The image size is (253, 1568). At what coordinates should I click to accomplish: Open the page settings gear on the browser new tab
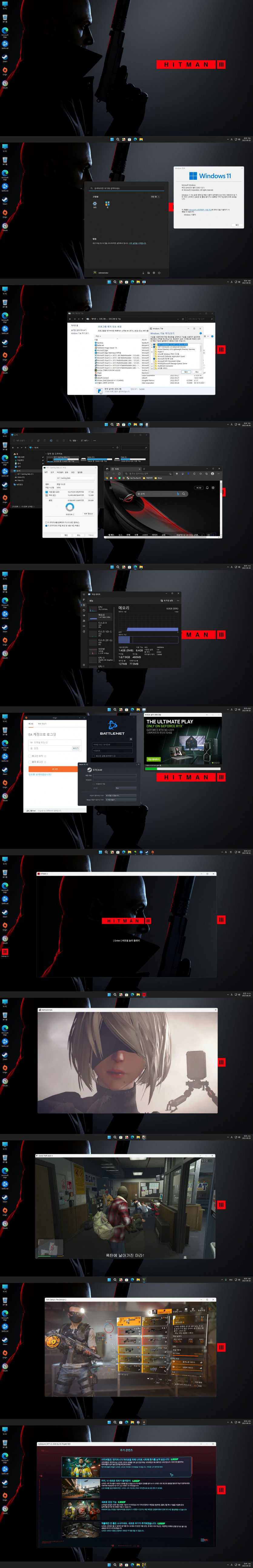[x=214, y=488]
